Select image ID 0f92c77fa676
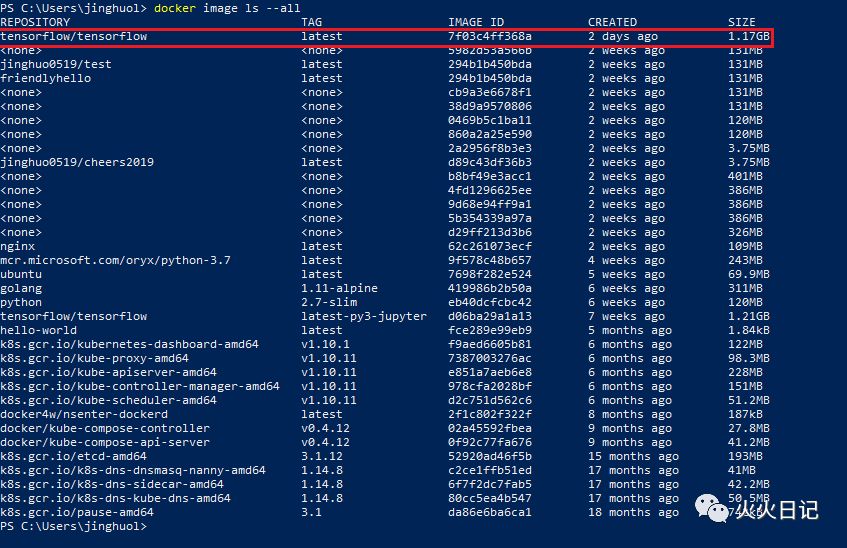 (x=490, y=443)
